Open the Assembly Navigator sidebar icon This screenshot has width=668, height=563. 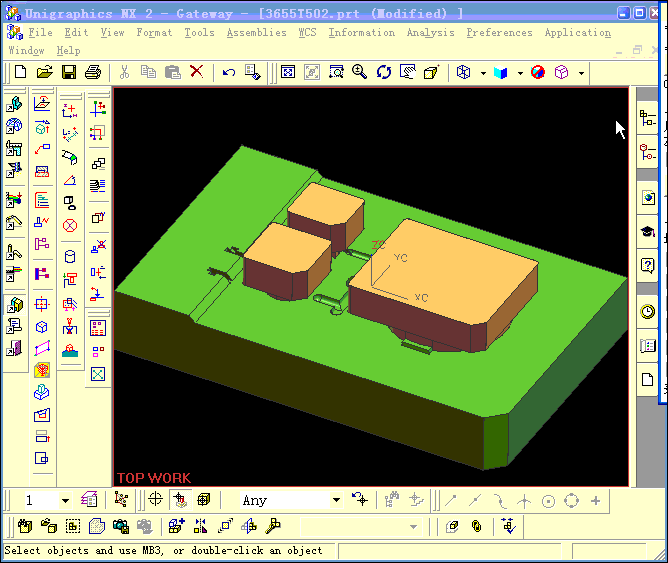pyautogui.click(x=648, y=118)
